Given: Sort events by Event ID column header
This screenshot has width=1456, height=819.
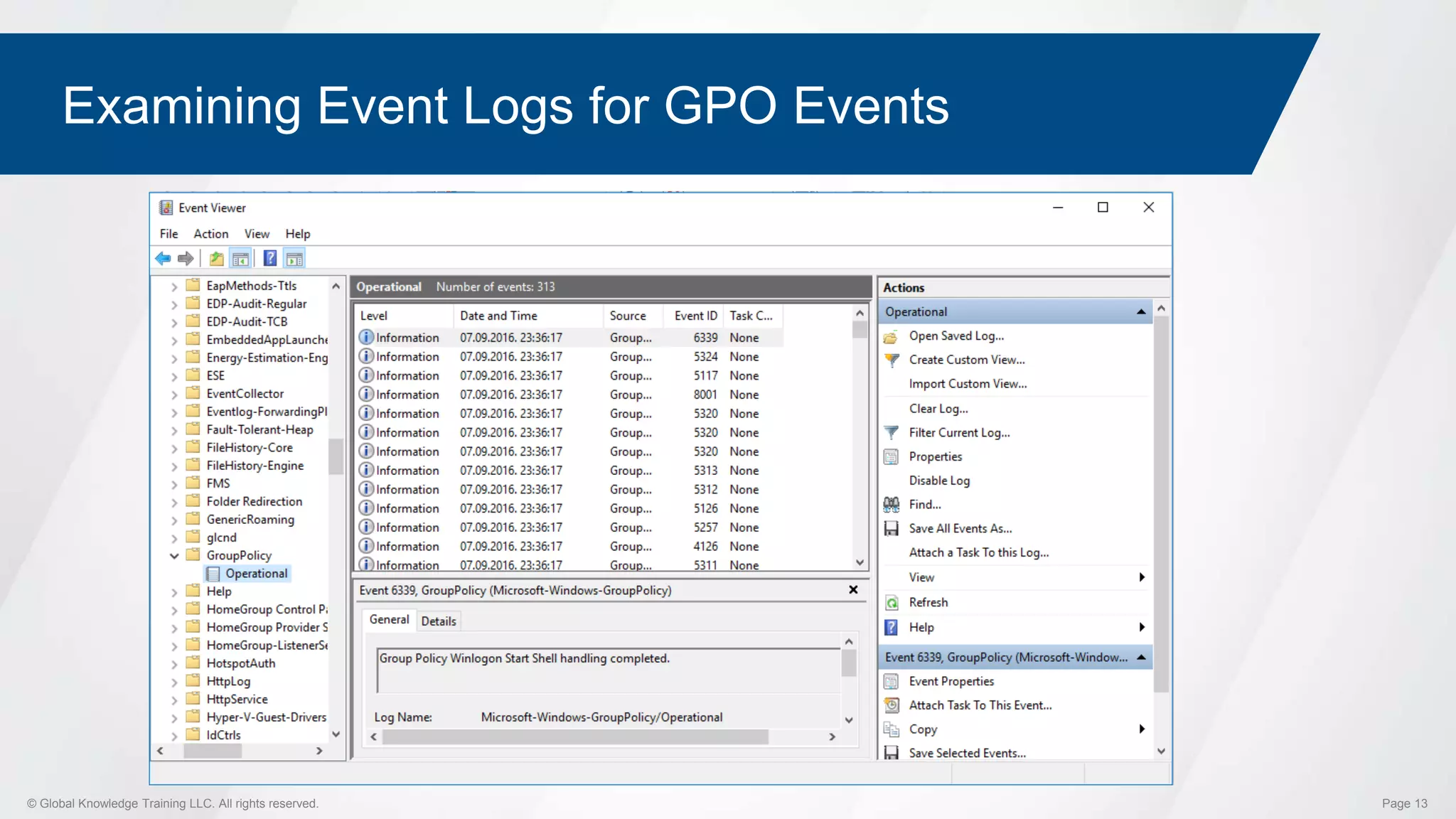Looking at the screenshot, I should click(x=694, y=316).
